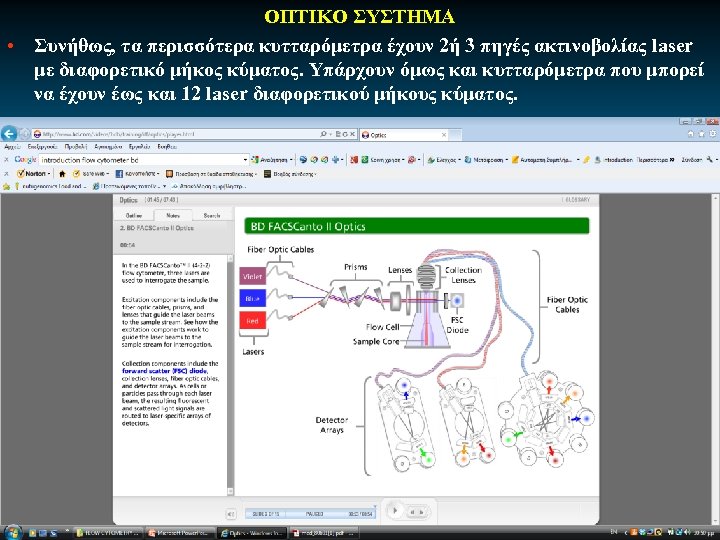
Task: Open the identity safe toolbar dropdown right of Facebook
Action: tap(211, 174)
